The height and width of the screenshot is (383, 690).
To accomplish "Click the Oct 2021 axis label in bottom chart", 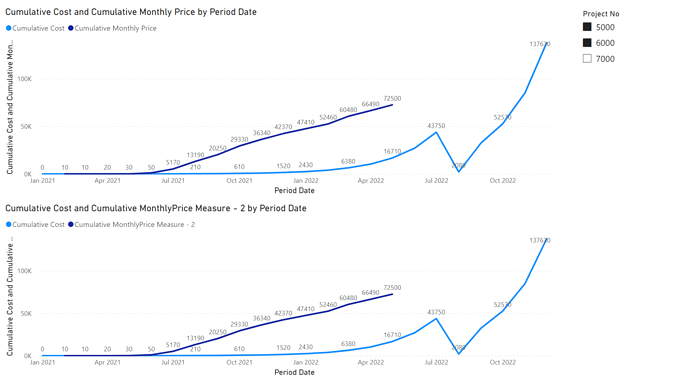I will (x=239, y=362).
